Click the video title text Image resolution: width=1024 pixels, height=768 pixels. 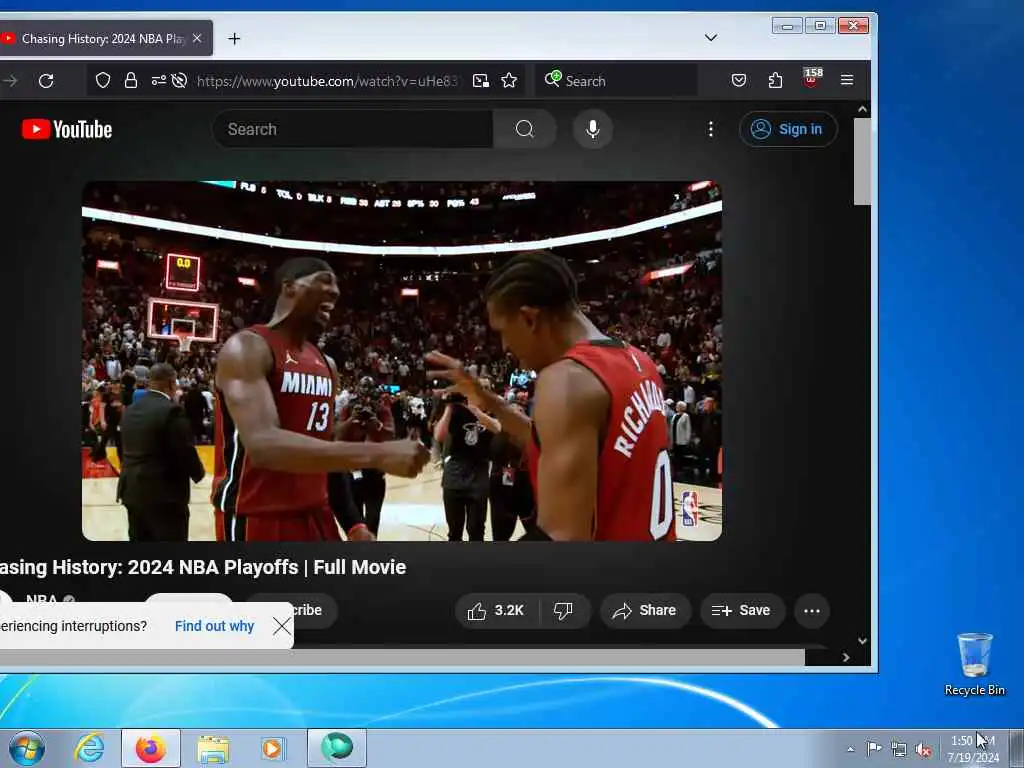(202, 567)
